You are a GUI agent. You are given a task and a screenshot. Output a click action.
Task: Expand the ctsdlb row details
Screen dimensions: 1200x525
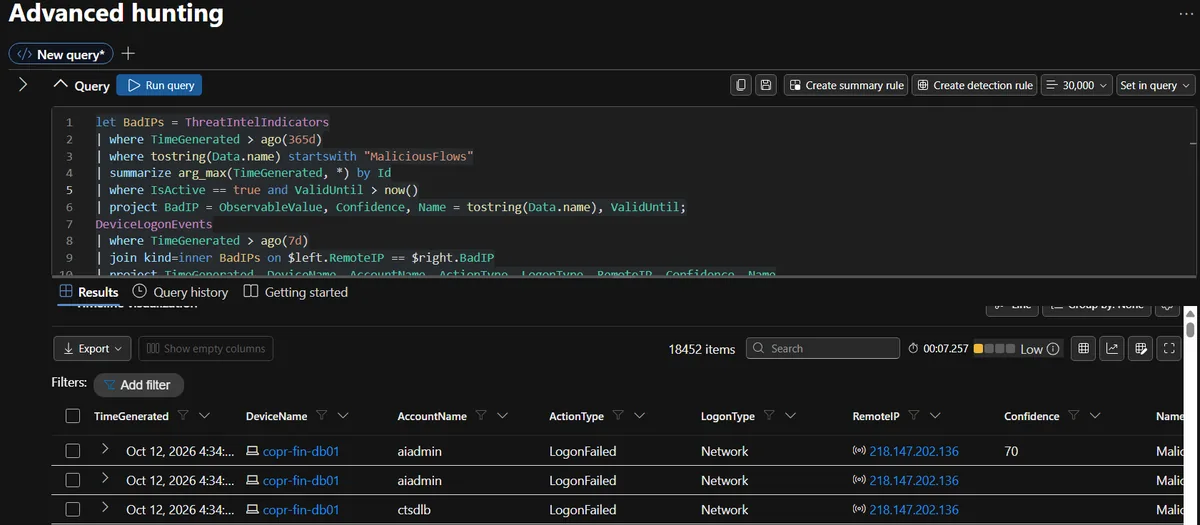(104, 508)
